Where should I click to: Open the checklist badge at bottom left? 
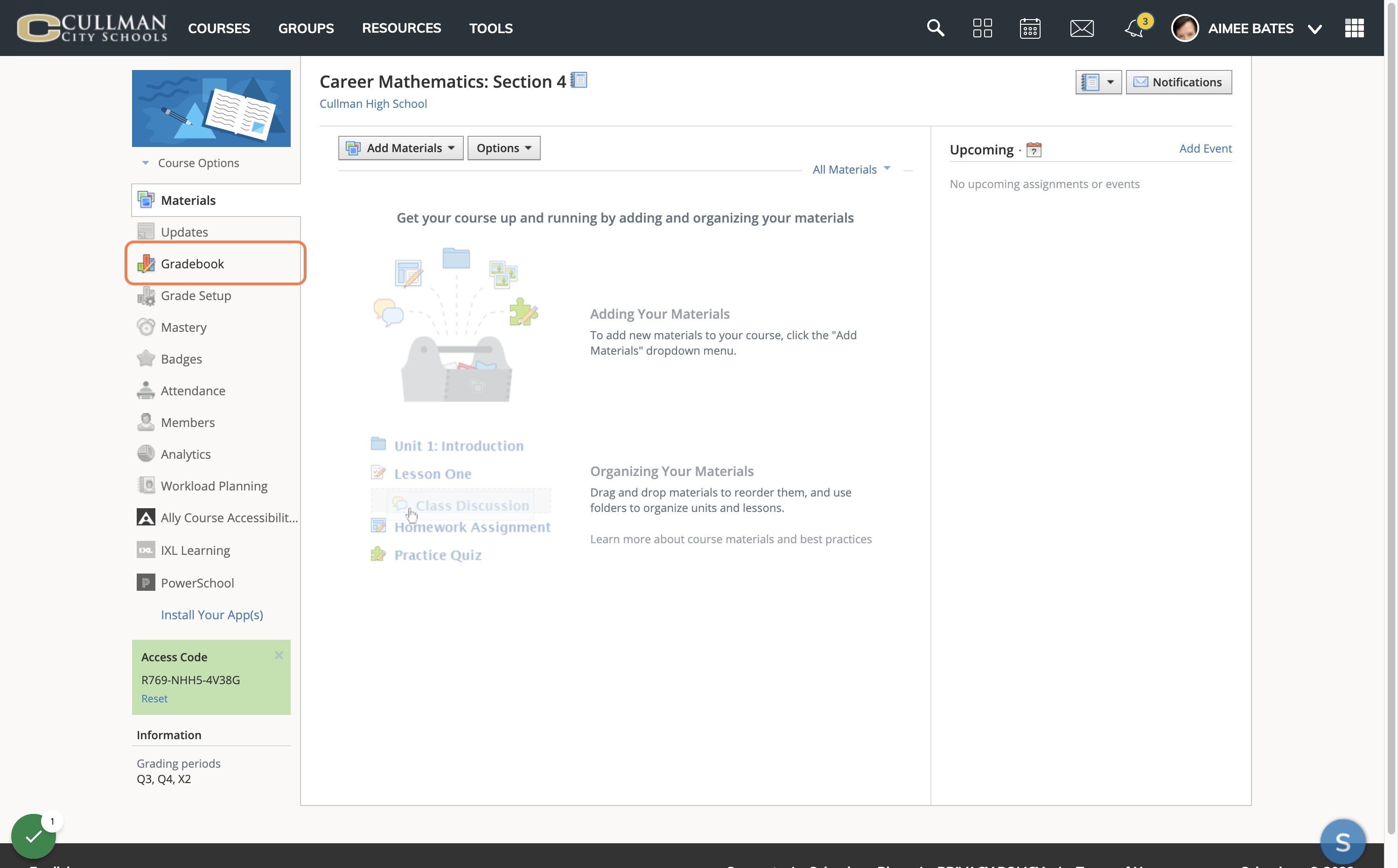(33, 835)
